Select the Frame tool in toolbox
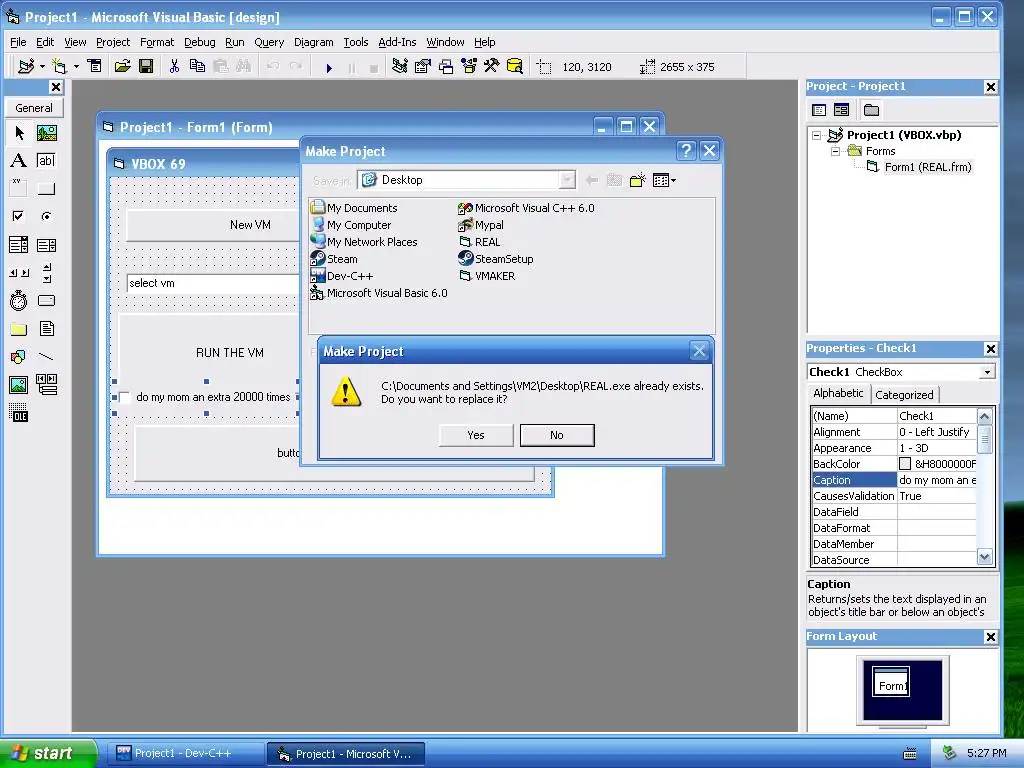Image resolution: width=1024 pixels, height=768 pixels. (19, 189)
